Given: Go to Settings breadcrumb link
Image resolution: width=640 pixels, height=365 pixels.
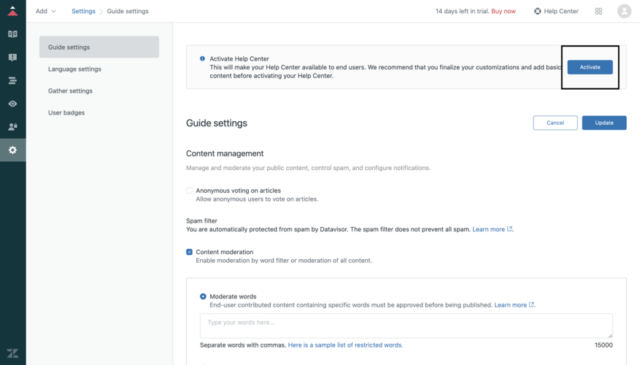Looking at the screenshot, I should [x=83, y=11].
